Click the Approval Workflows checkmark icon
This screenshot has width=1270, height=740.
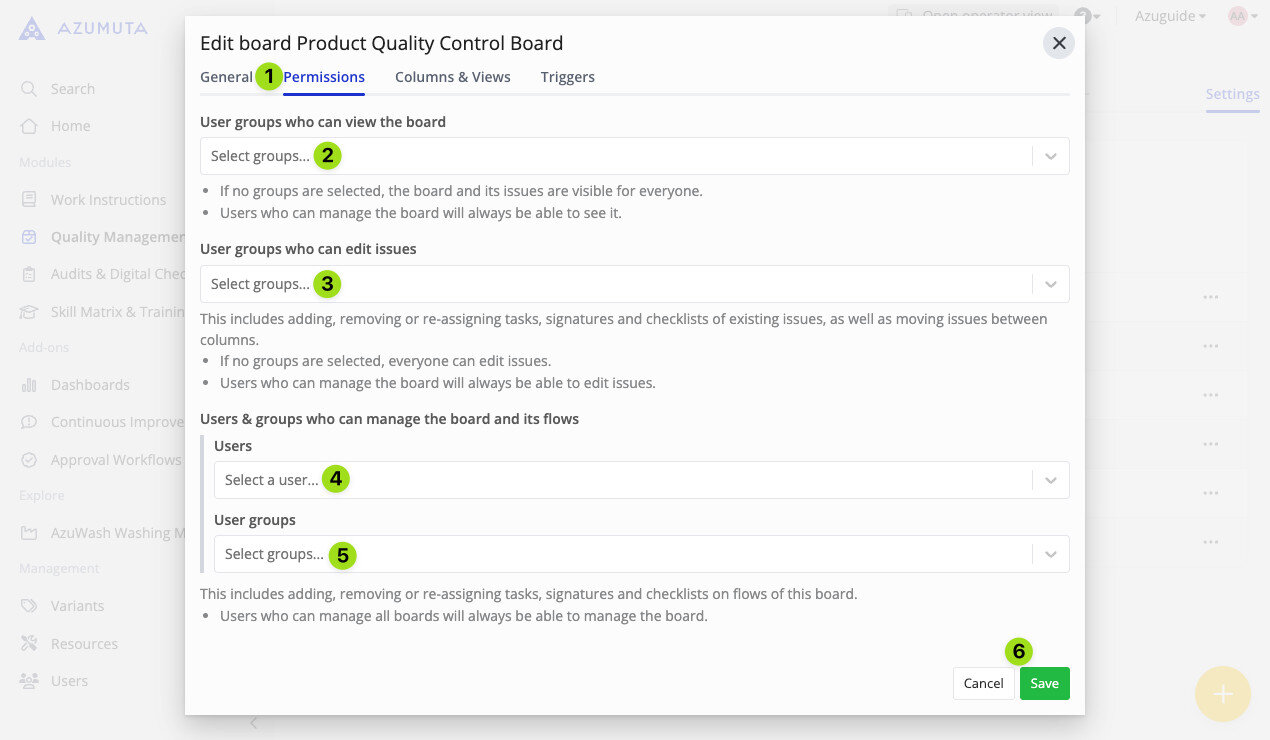[29, 460]
